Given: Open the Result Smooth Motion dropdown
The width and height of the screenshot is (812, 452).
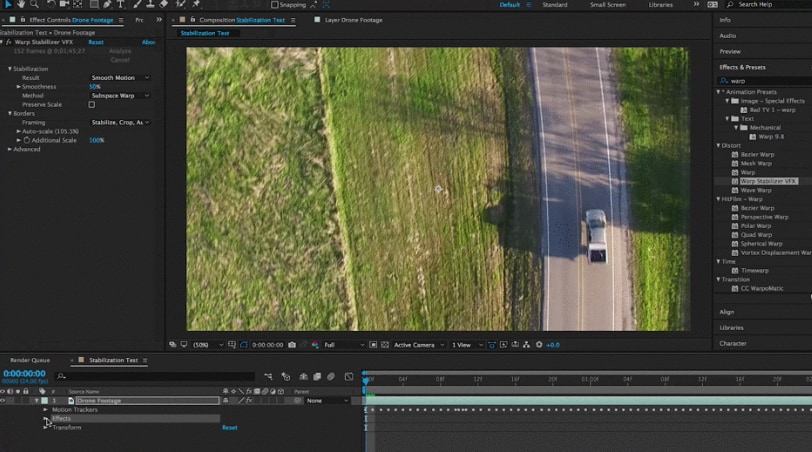Looking at the screenshot, I should pyautogui.click(x=120, y=78).
